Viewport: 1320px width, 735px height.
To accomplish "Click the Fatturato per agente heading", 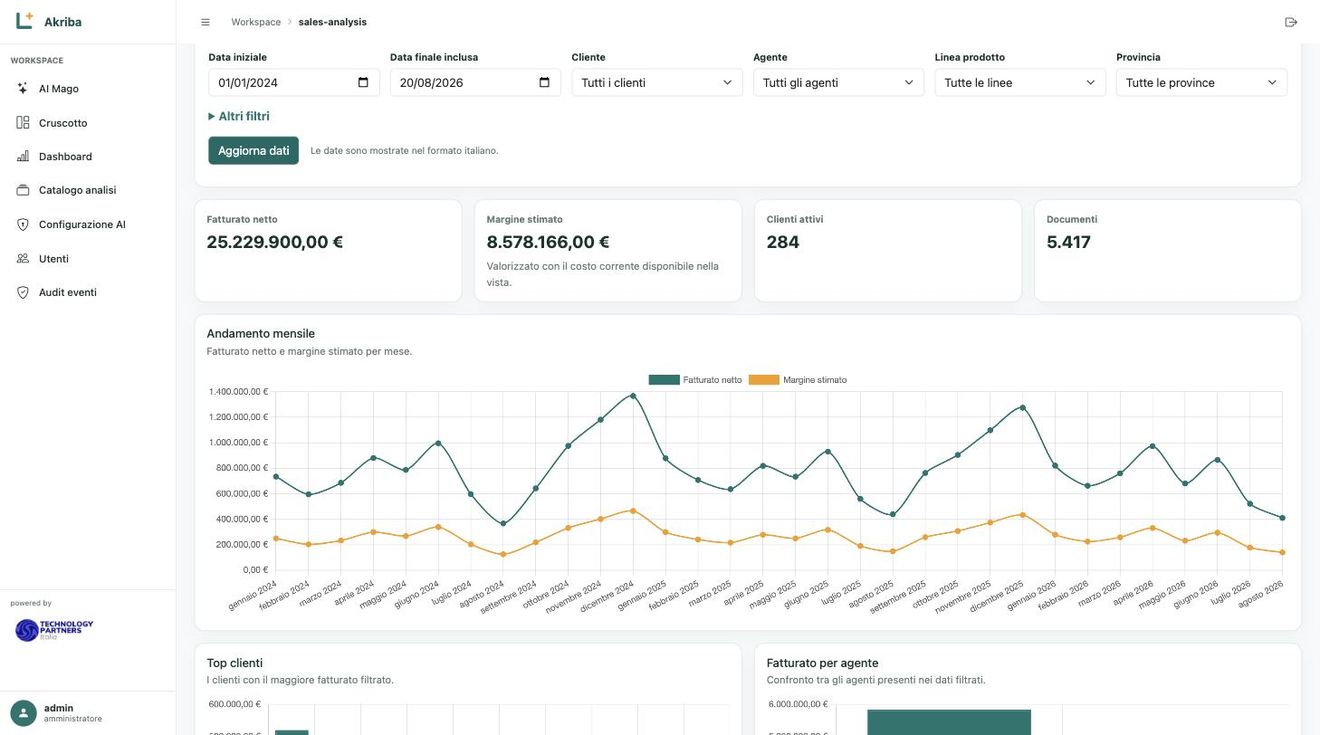I will [823, 663].
